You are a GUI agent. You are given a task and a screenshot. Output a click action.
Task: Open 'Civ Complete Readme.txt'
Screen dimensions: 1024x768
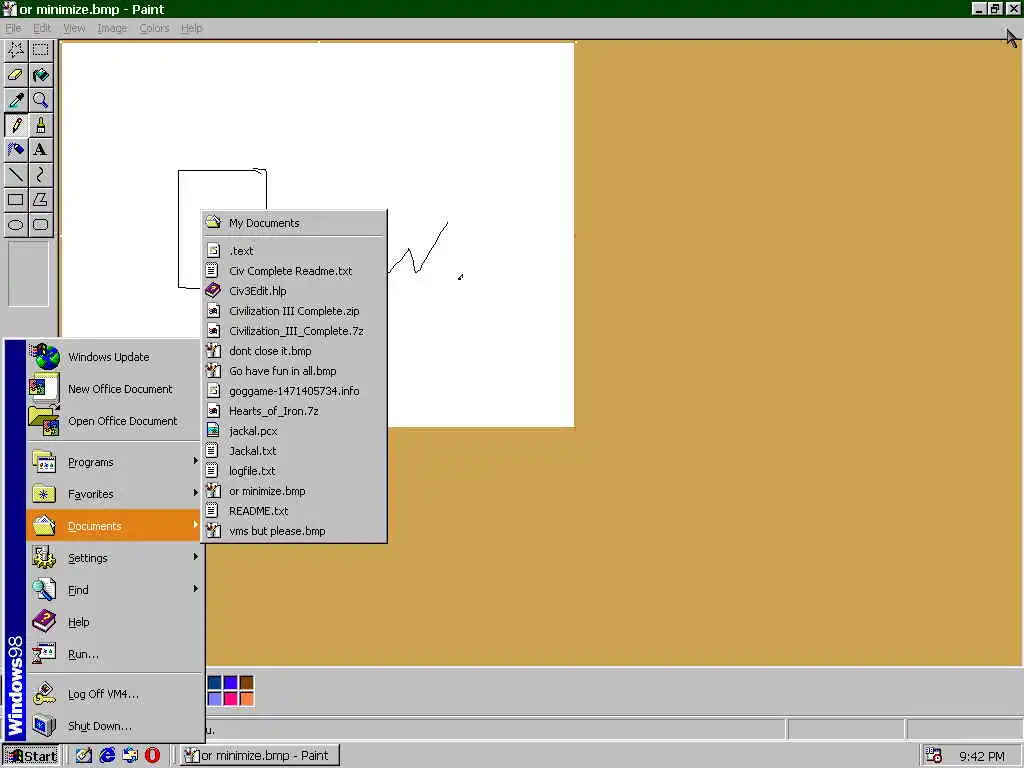294,271
